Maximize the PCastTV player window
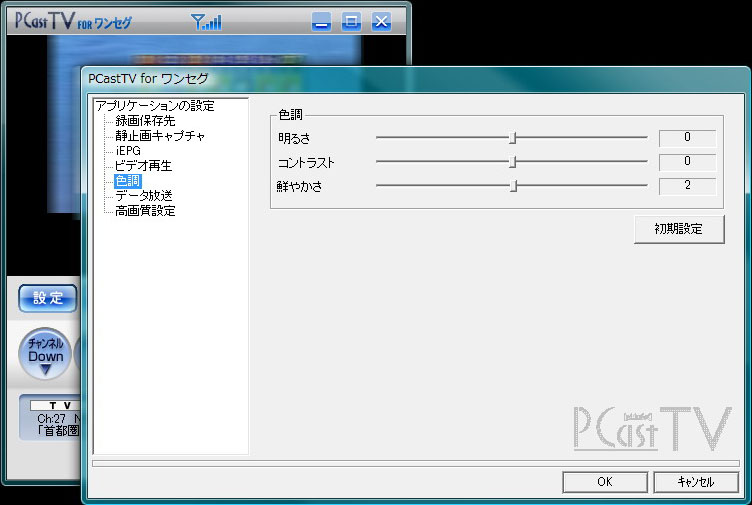The image size is (752, 505). coord(351,21)
